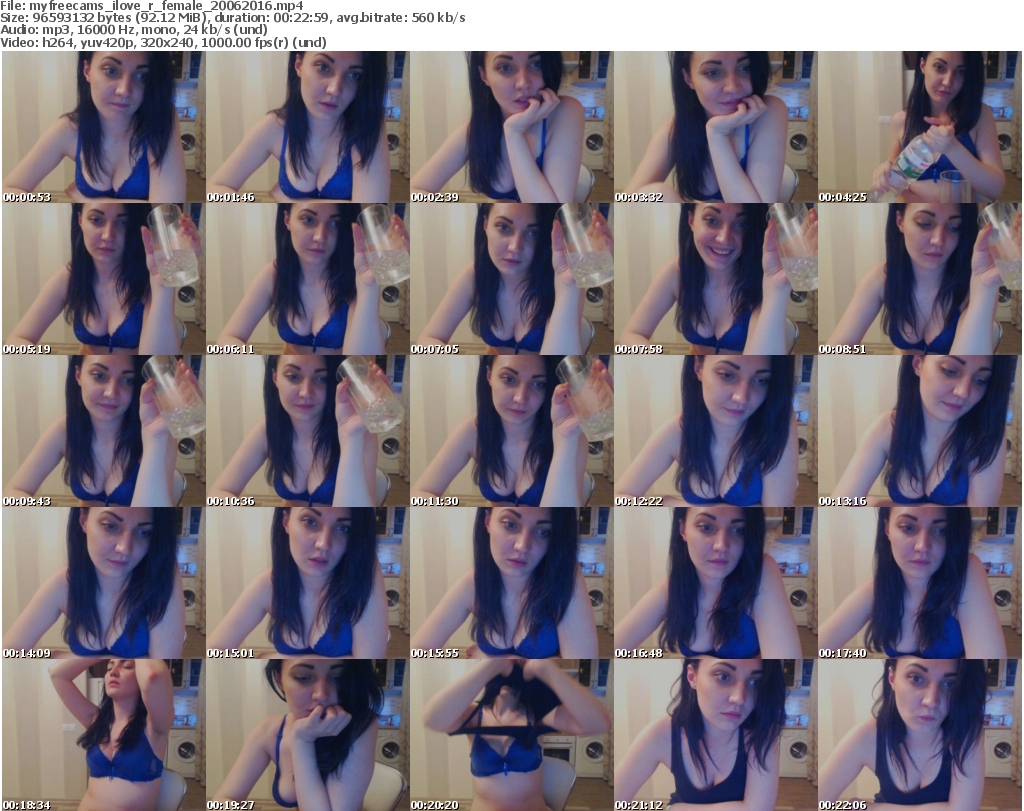Select the thumbnail timestamped 00:15:55
Viewport: 1024px width, 811px height.
(511, 583)
